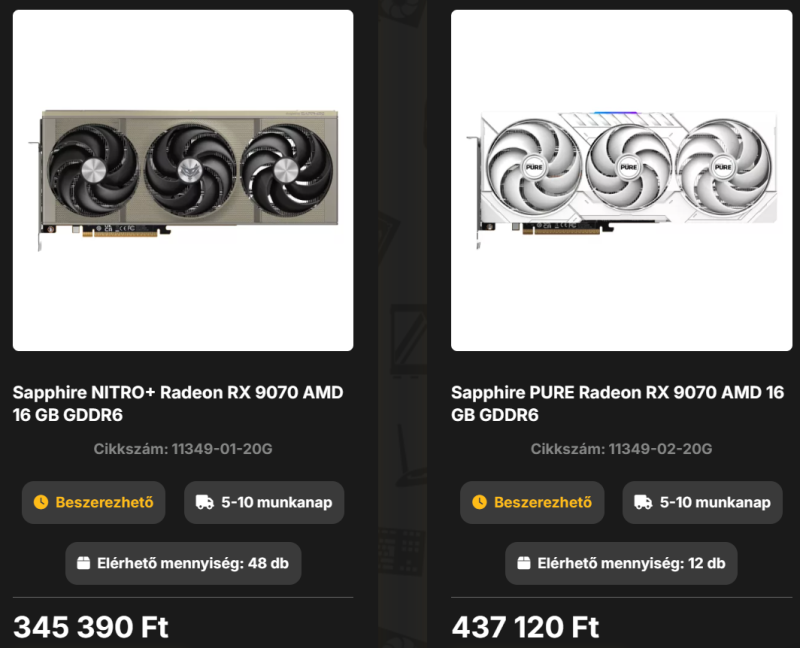Click the Cikkszám 11349-01-20G text
This screenshot has height=648, width=800.
tap(183, 449)
